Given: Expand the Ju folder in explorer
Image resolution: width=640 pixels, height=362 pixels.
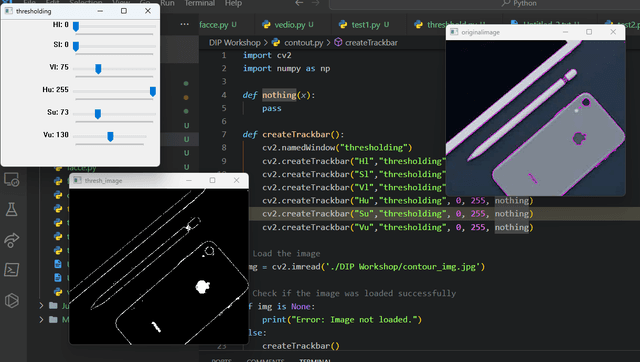Looking at the screenshot, I should point(41,305).
